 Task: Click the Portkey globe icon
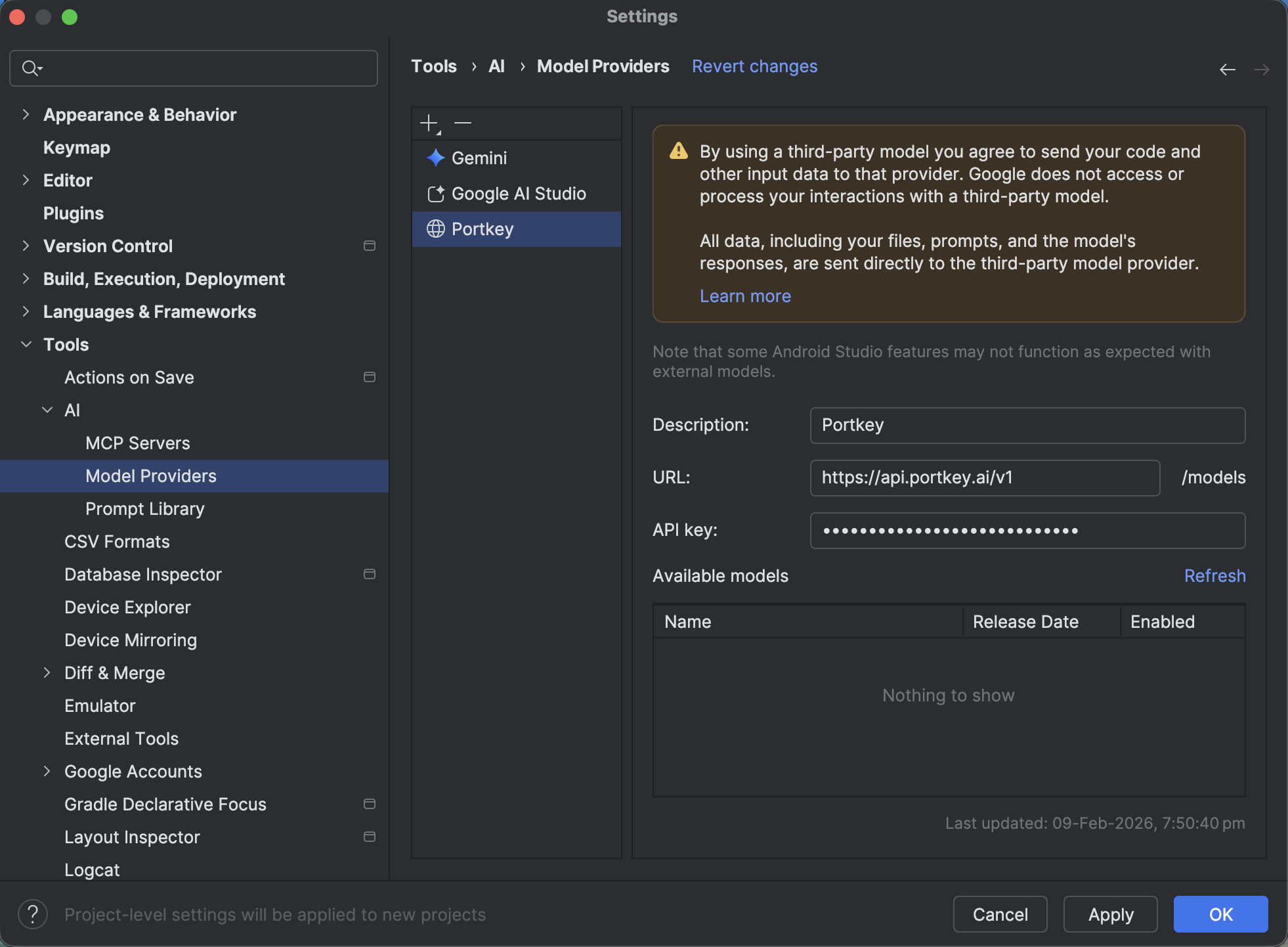click(x=436, y=229)
